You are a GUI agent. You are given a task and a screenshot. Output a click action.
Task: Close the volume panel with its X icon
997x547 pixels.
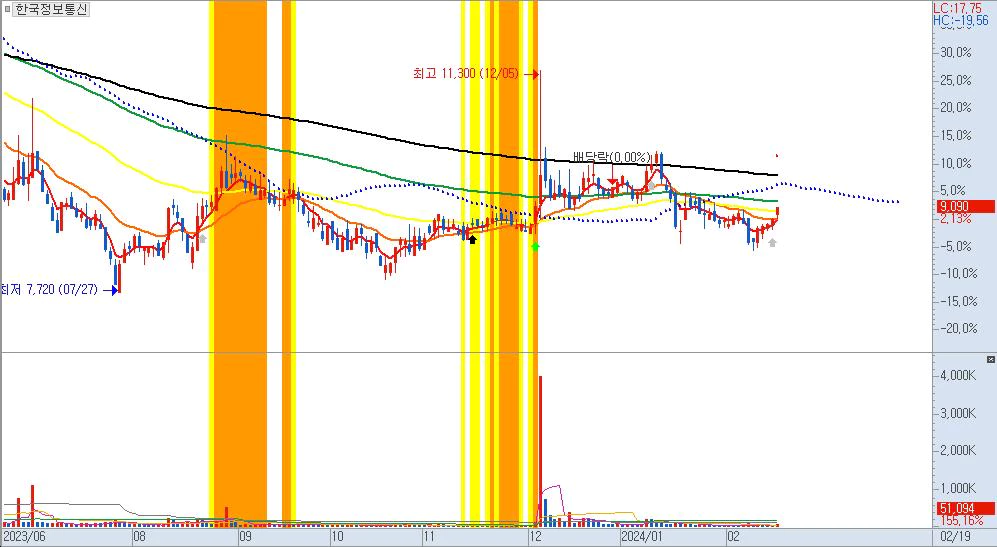tap(991, 360)
